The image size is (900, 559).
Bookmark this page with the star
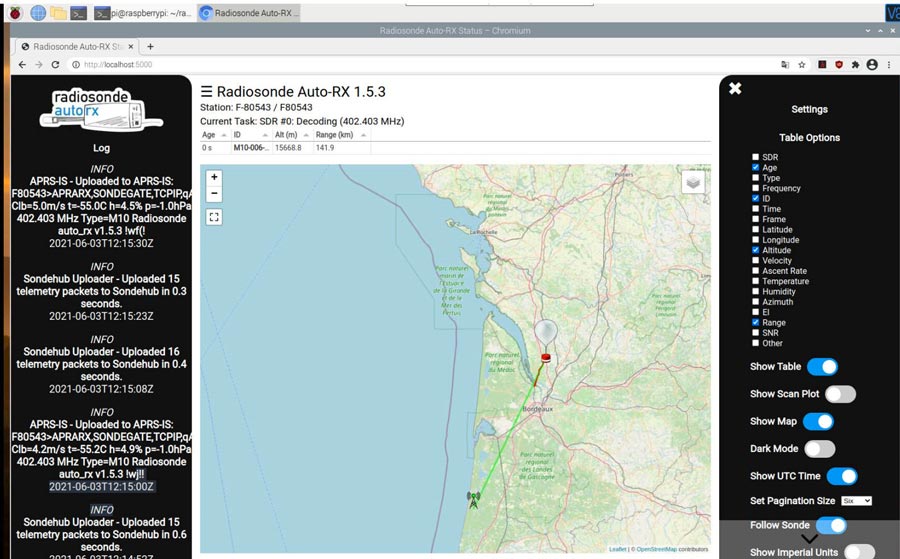(802, 65)
